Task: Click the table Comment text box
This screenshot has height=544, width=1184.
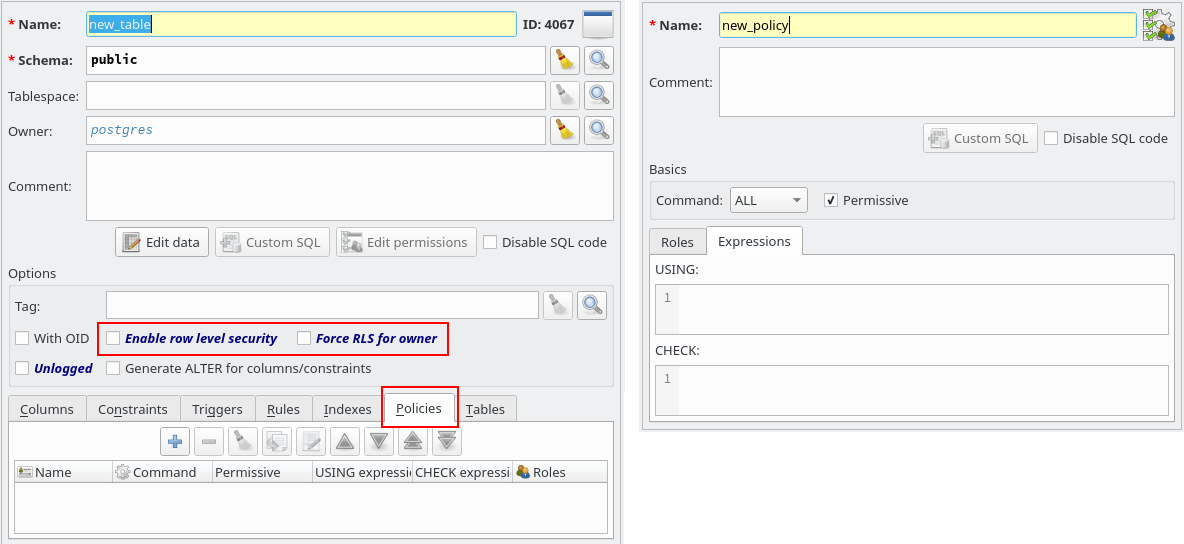Action: click(x=350, y=186)
